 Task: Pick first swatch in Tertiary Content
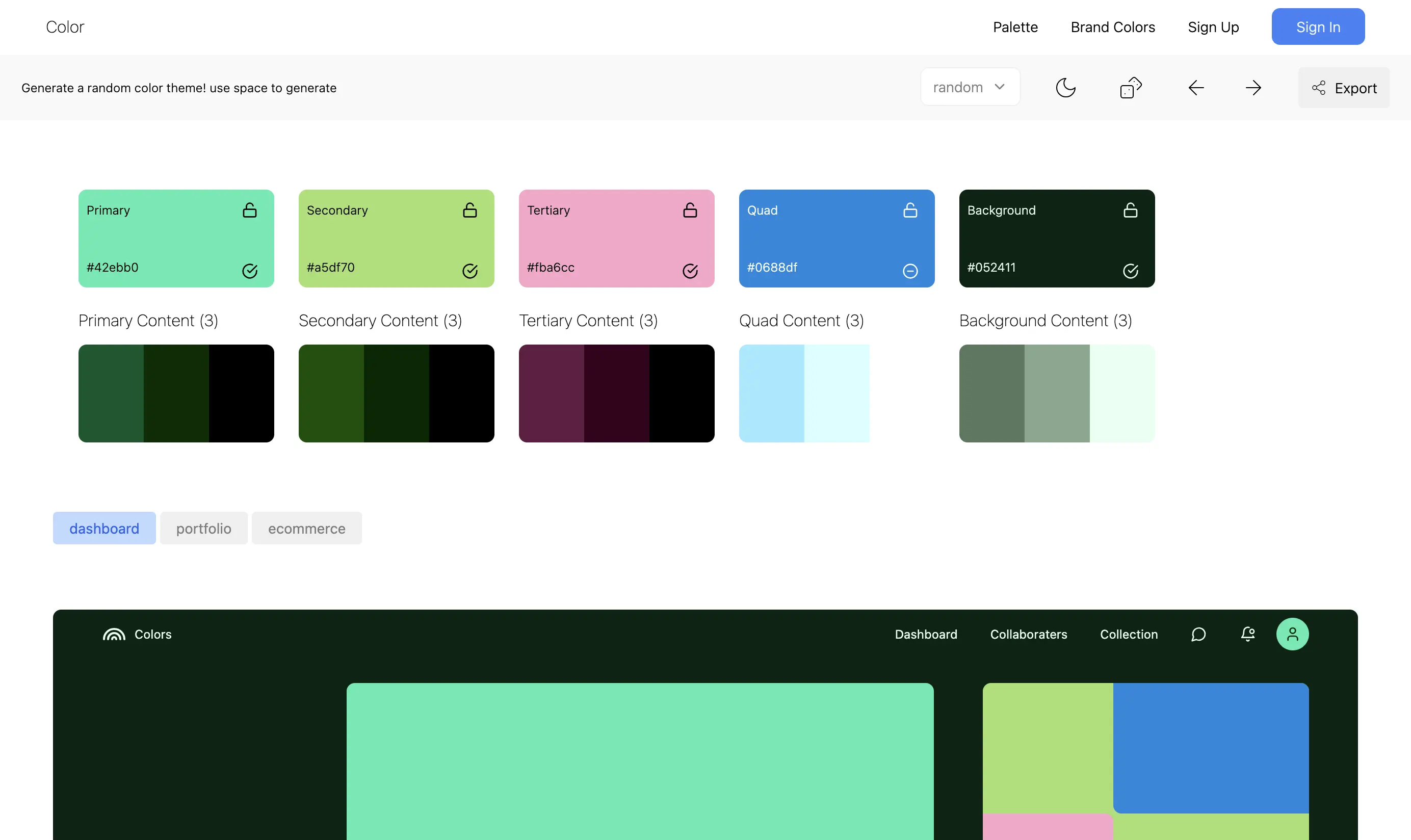(x=551, y=393)
